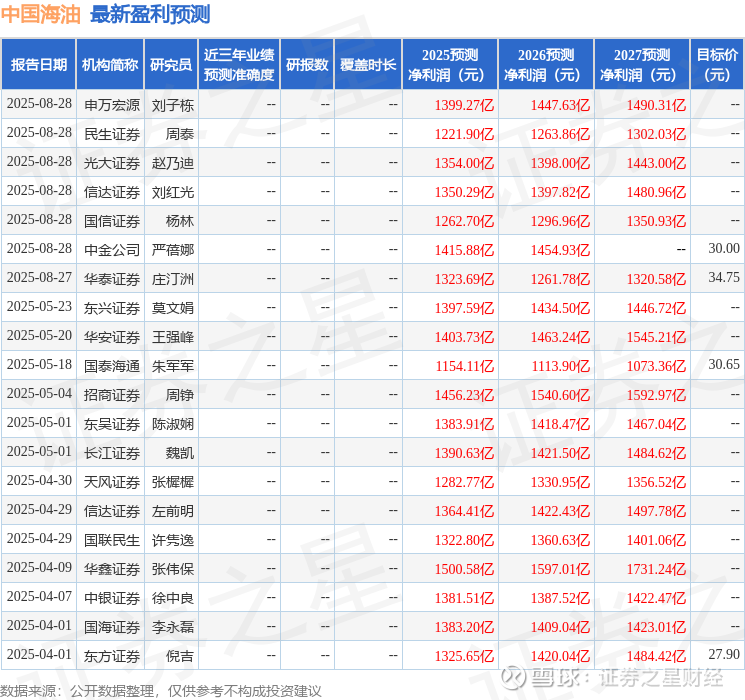Viewport: 745px width, 700px height.
Task: Select analyst 赵乃迪
Action: 172,163
